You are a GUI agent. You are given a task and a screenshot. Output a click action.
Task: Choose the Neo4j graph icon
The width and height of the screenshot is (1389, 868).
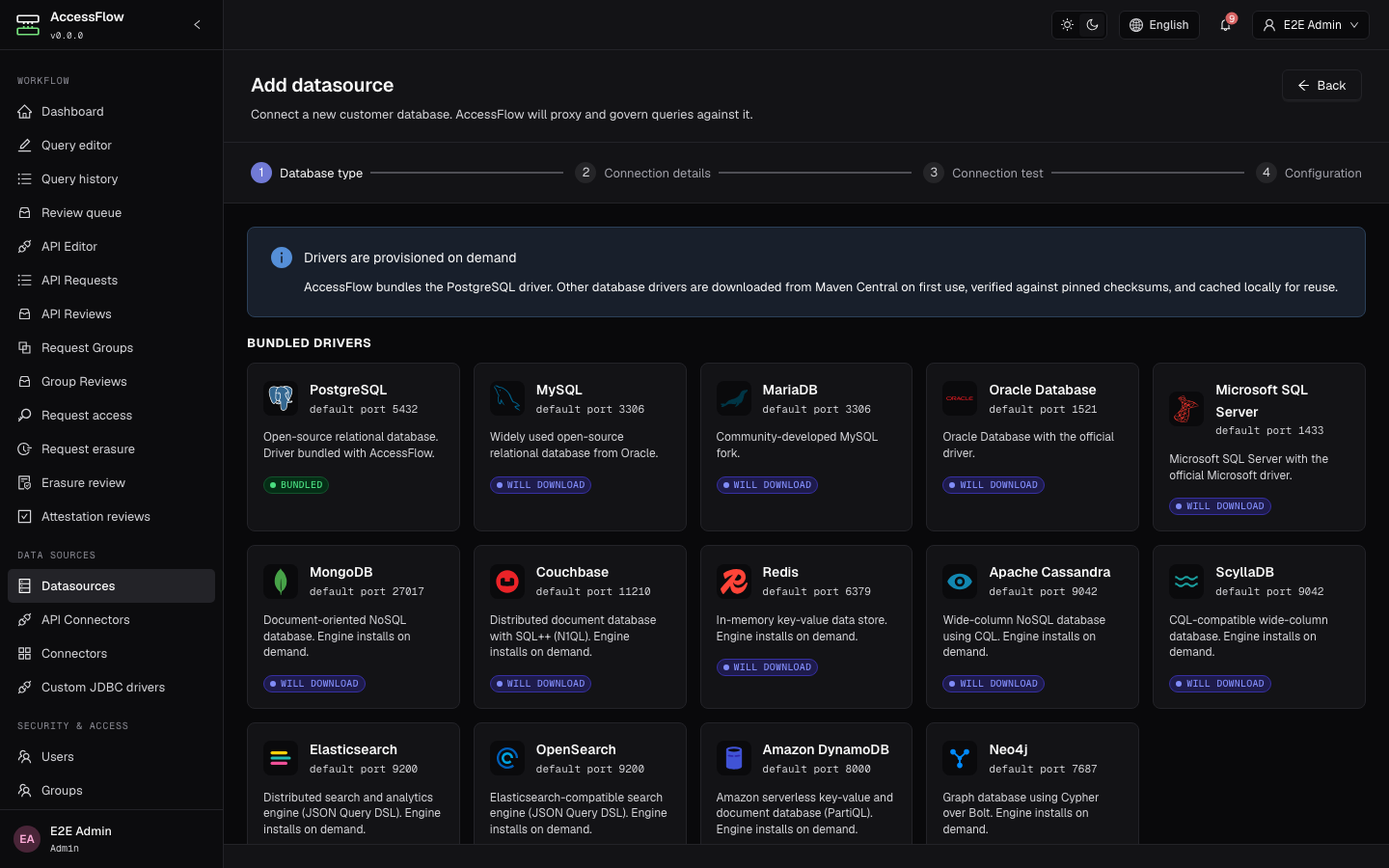coord(960,759)
